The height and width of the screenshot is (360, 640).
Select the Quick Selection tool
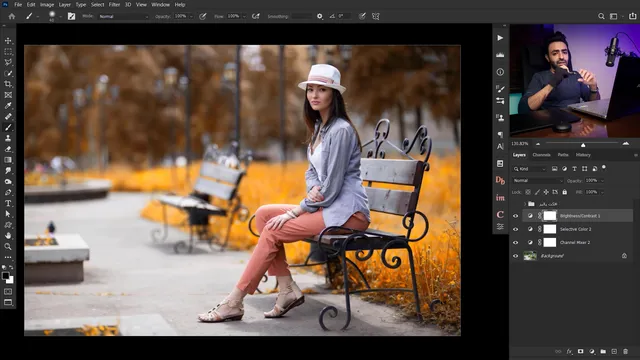click(x=8, y=73)
